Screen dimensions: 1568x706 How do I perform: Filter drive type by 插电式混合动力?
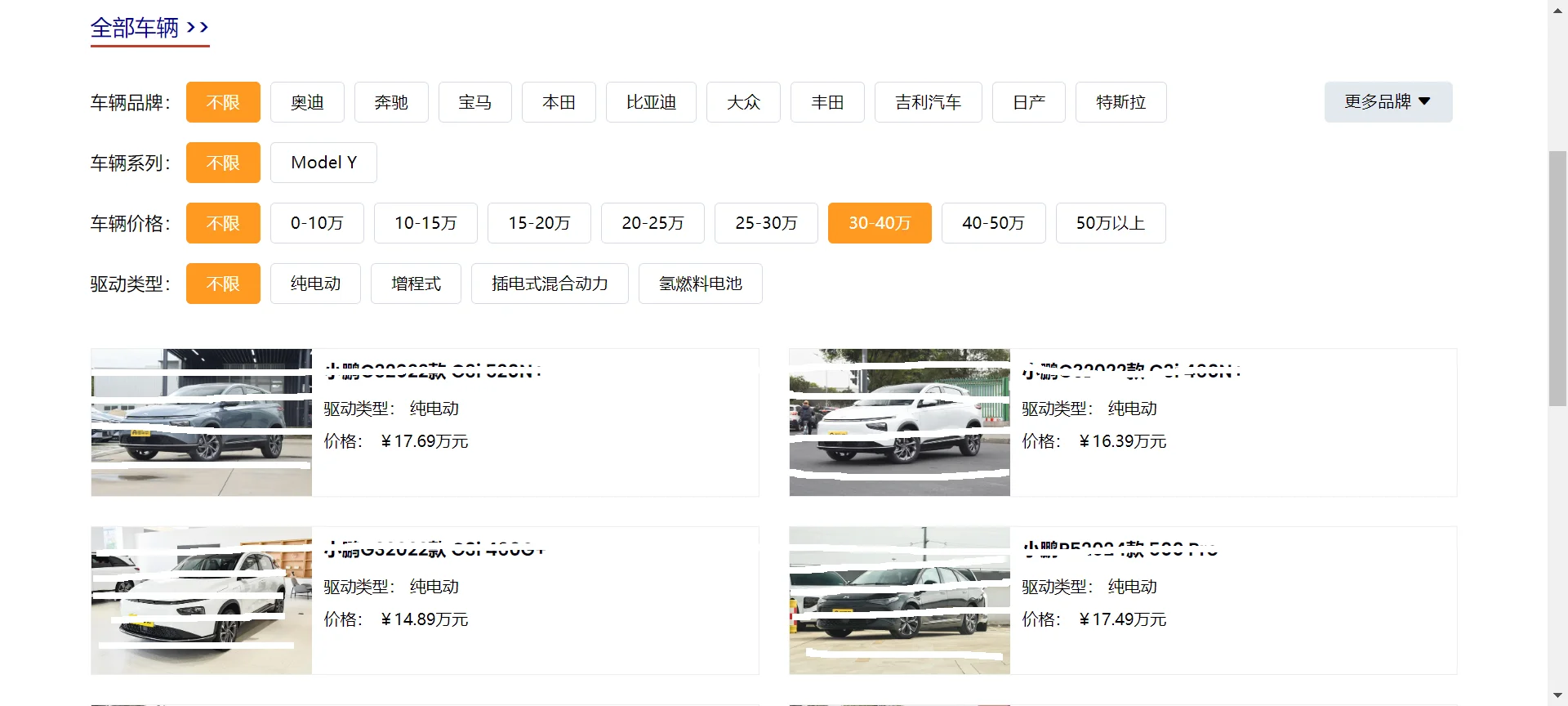click(550, 284)
